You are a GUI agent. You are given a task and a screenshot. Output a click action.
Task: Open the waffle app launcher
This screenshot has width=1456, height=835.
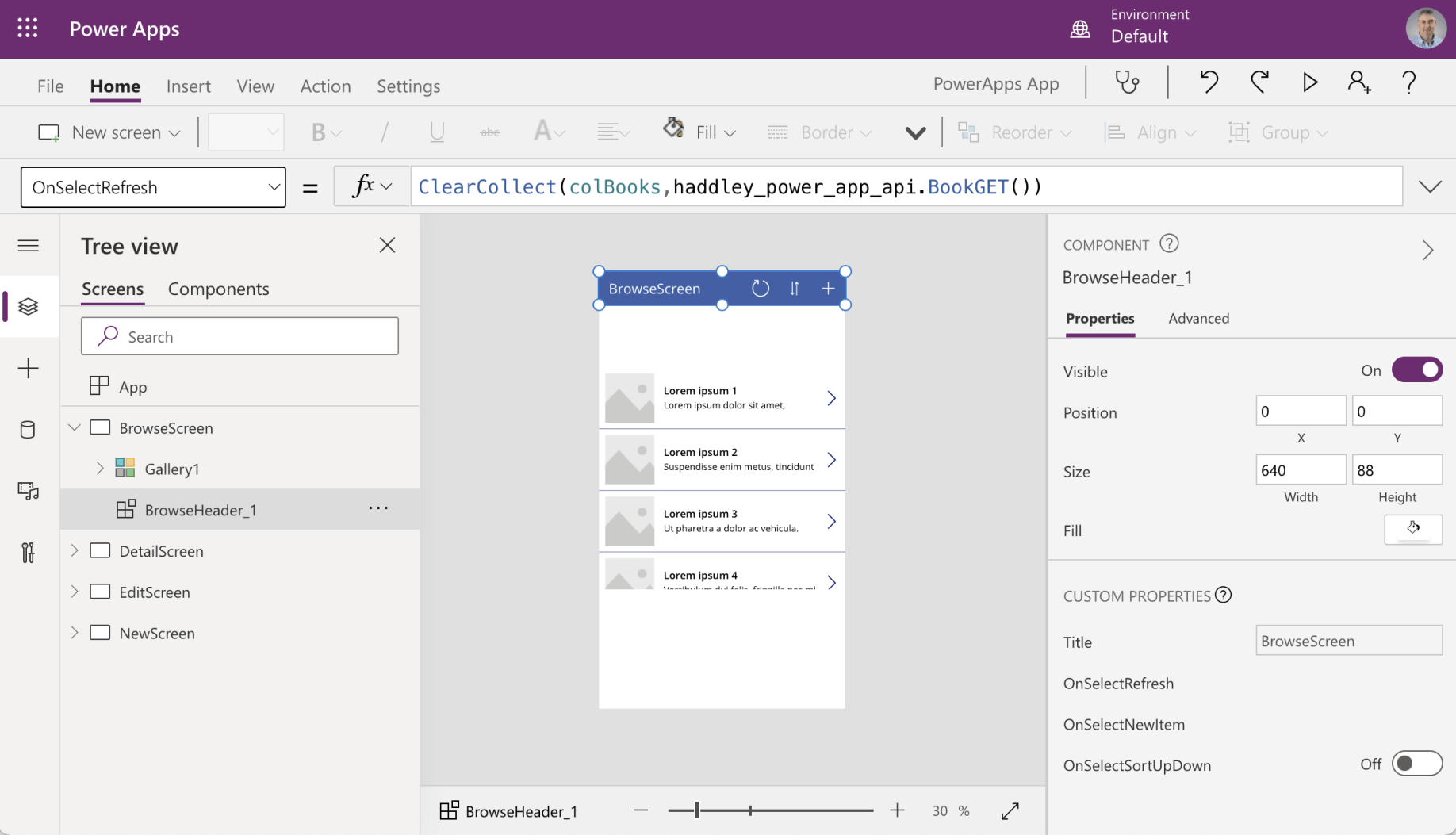click(28, 29)
